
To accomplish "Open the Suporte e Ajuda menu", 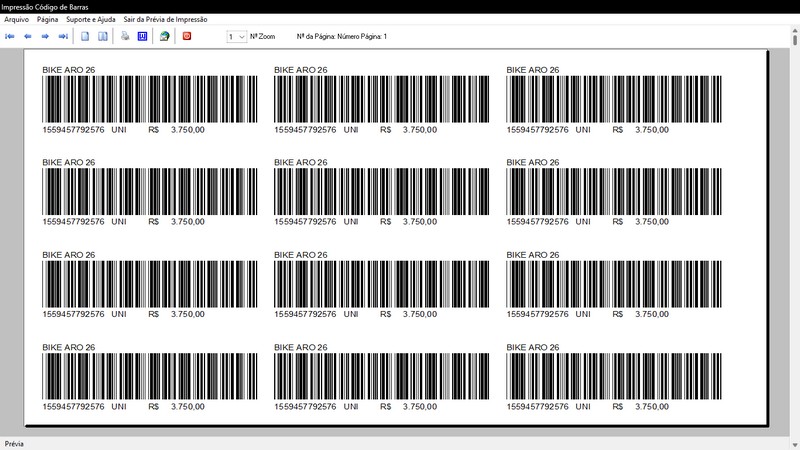I will pos(91,19).
